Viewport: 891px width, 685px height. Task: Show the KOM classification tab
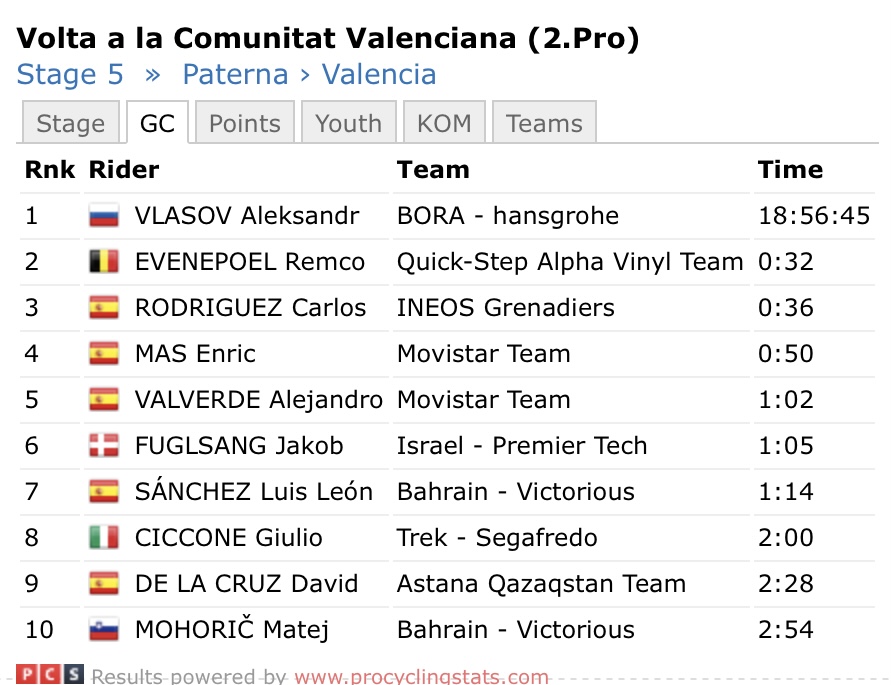click(x=444, y=124)
